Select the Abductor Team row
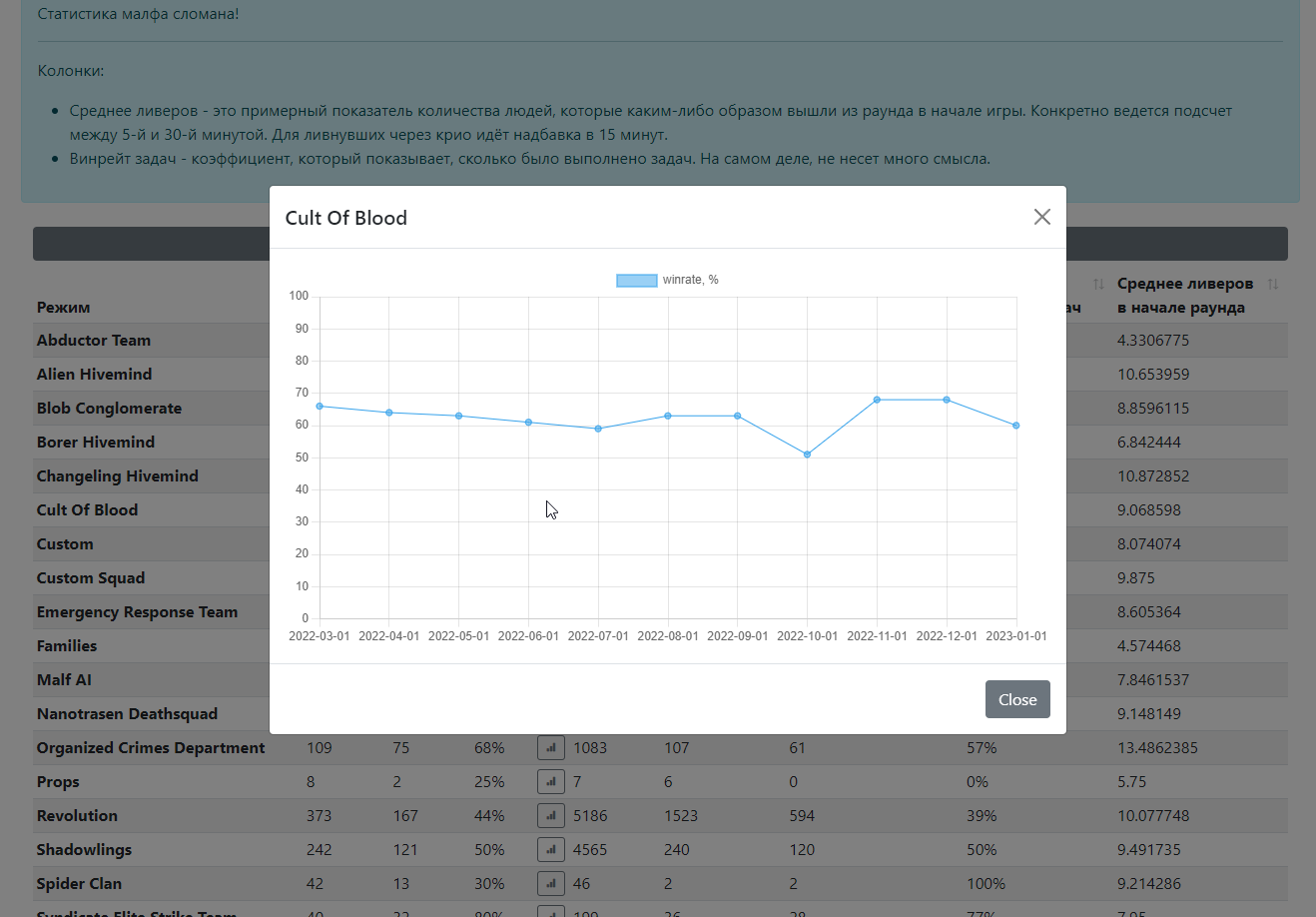1316x917 pixels. (x=660, y=340)
